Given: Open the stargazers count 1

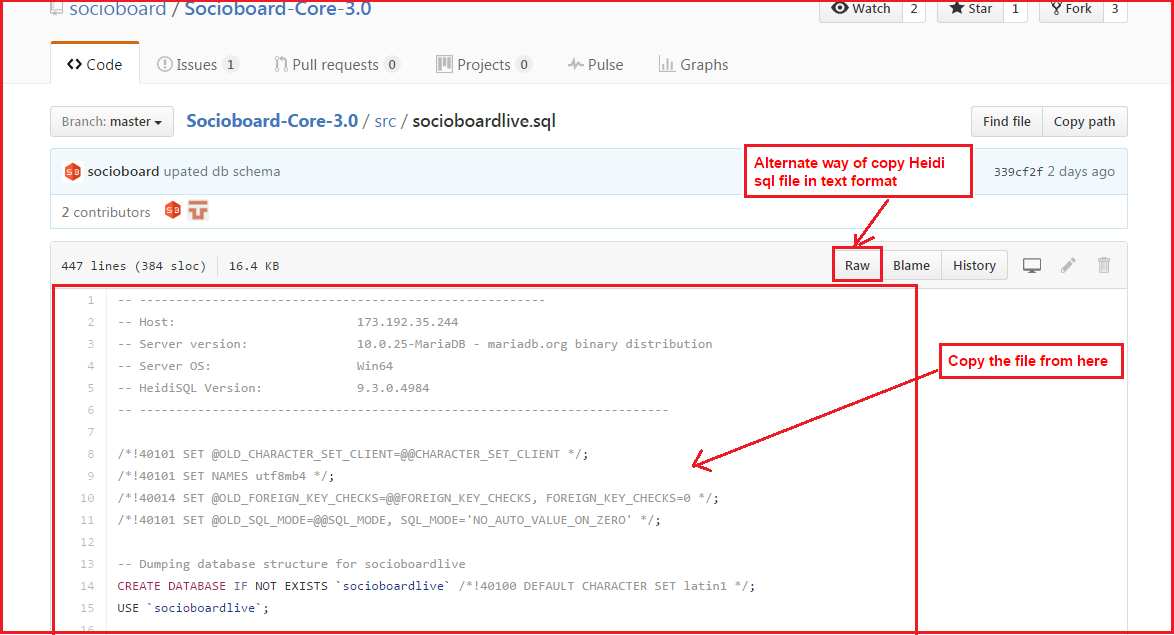Looking at the screenshot, I should coord(1015,9).
